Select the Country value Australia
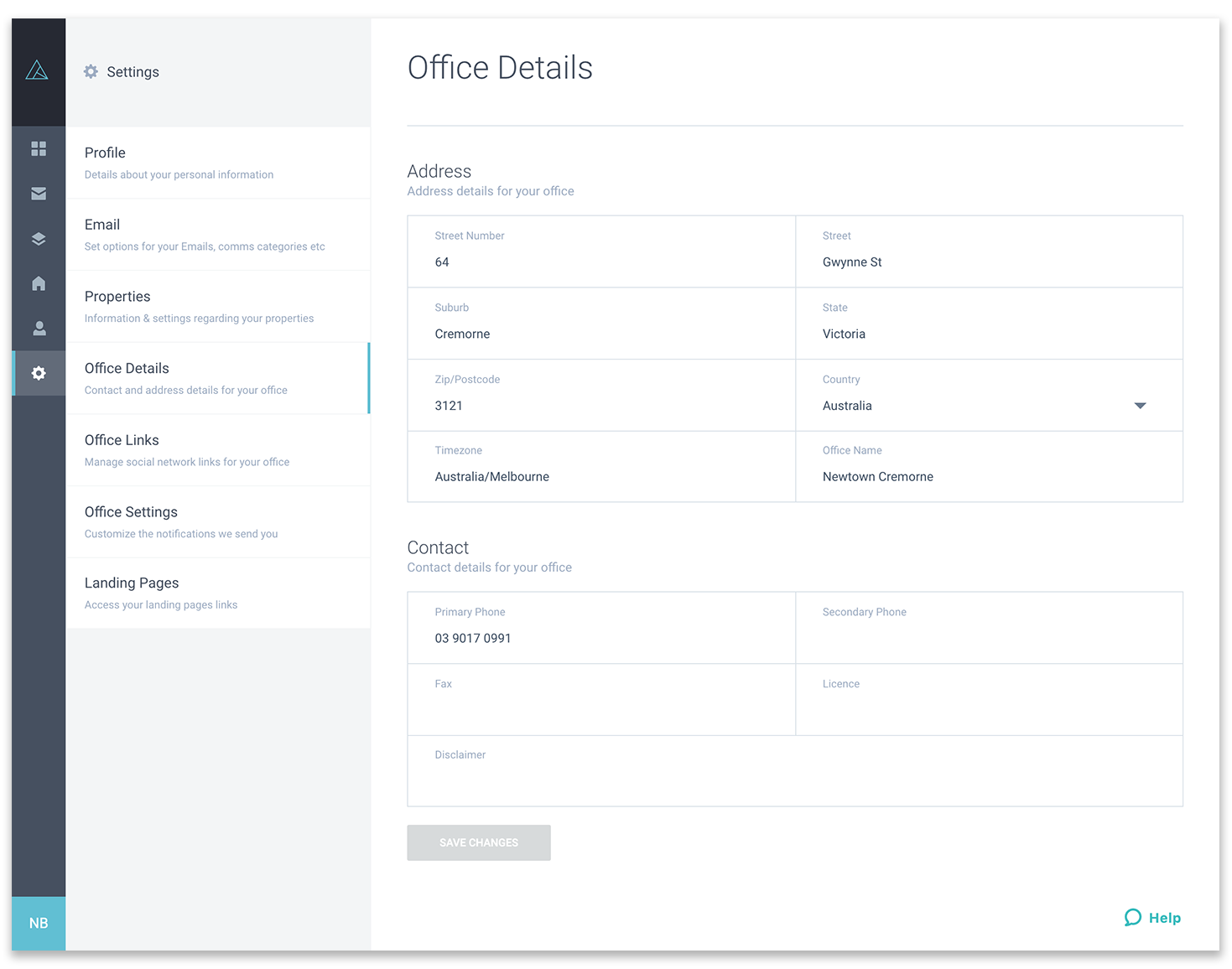 click(x=847, y=406)
